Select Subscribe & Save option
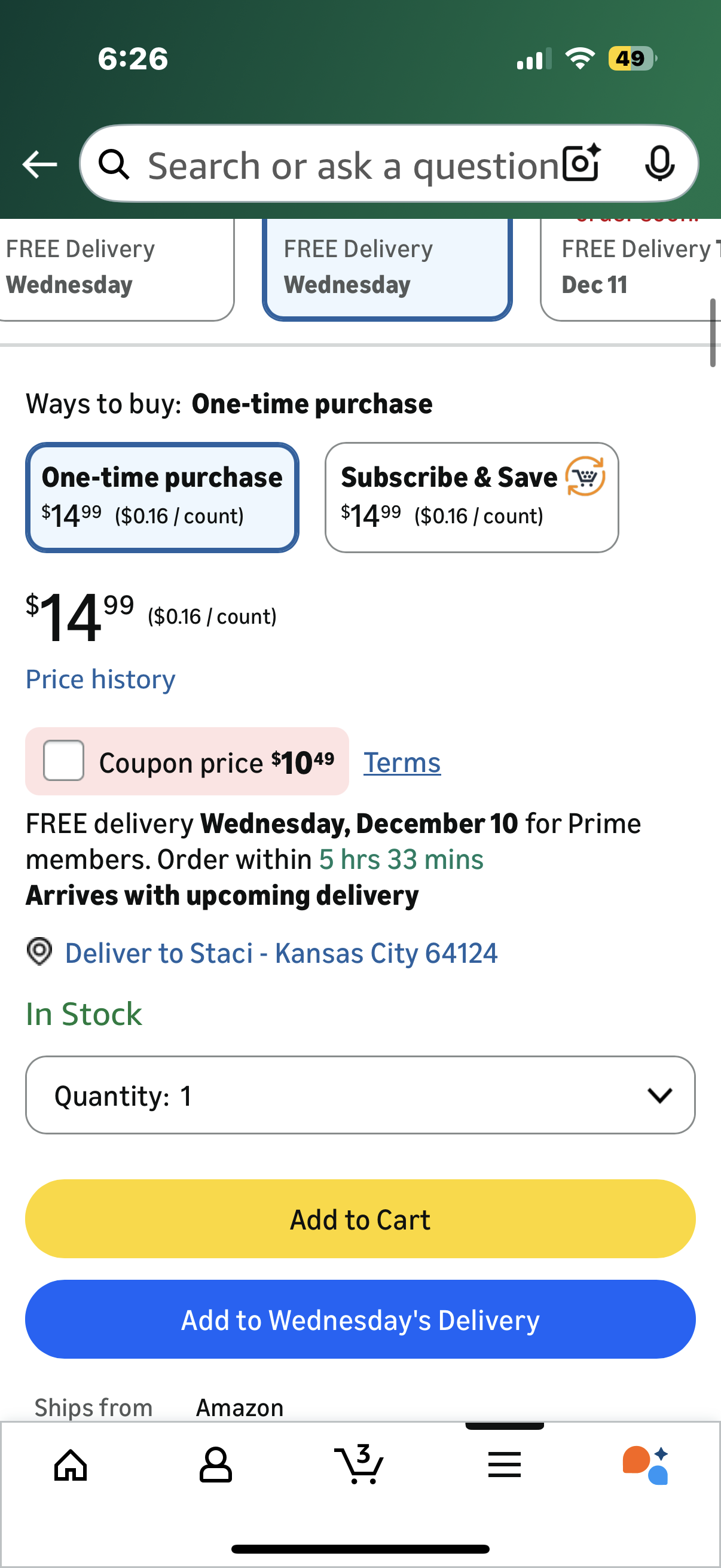This screenshot has height=1568, width=721. point(472,498)
